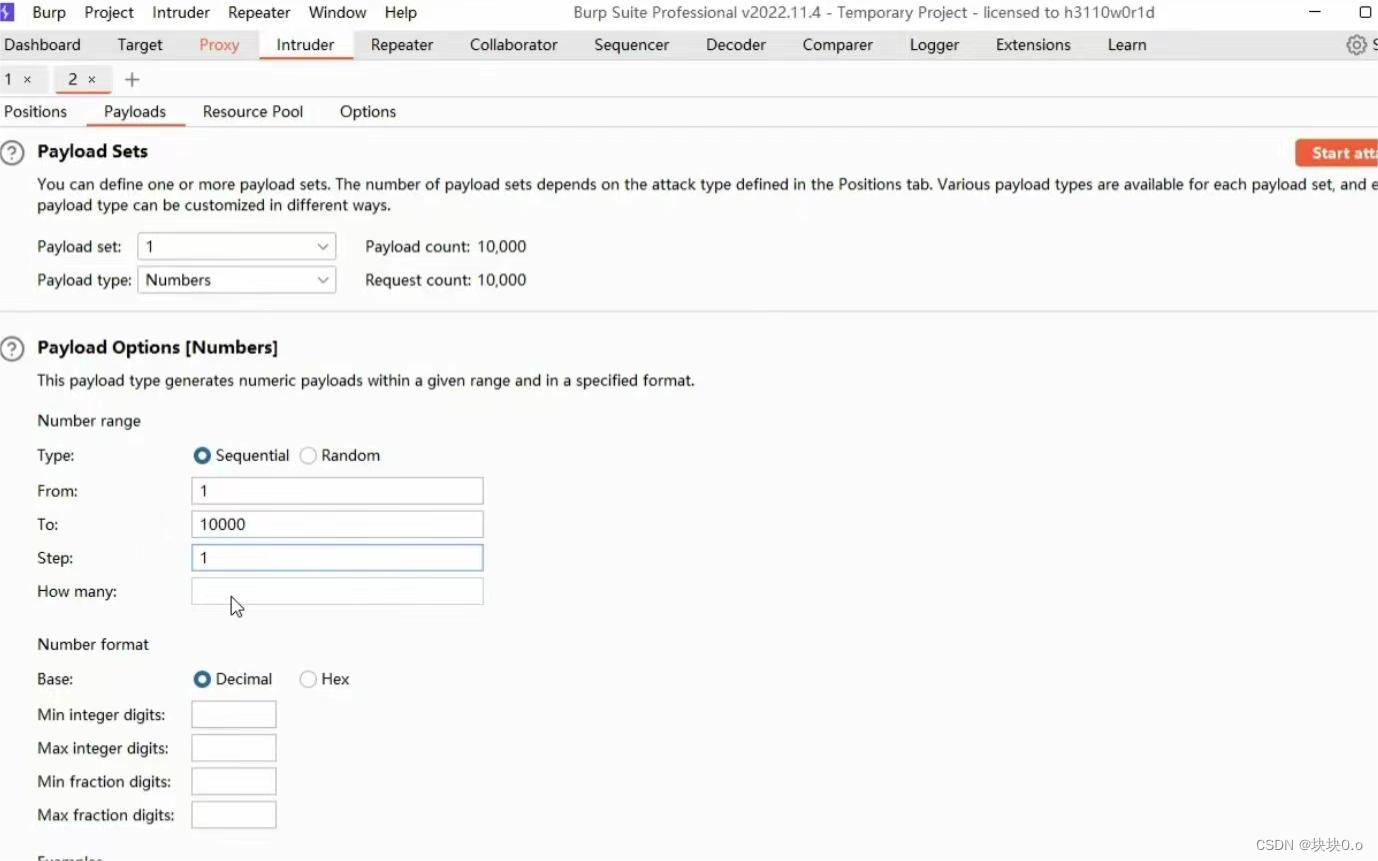The height and width of the screenshot is (861, 1378).
Task: Open the Project menu
Action: 109,12
